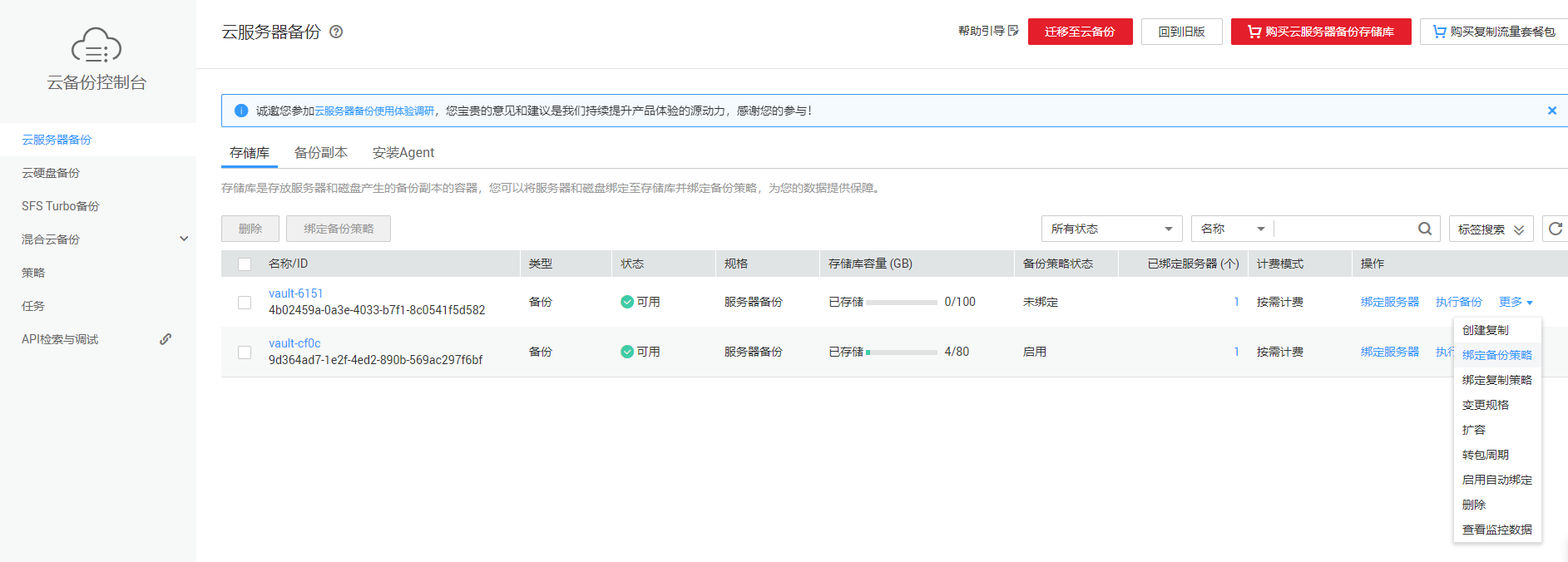Click the 未绑定 policy status cell
Image resolution: width=1568 pixels, height=562 pixels.
coord(1041,302)
